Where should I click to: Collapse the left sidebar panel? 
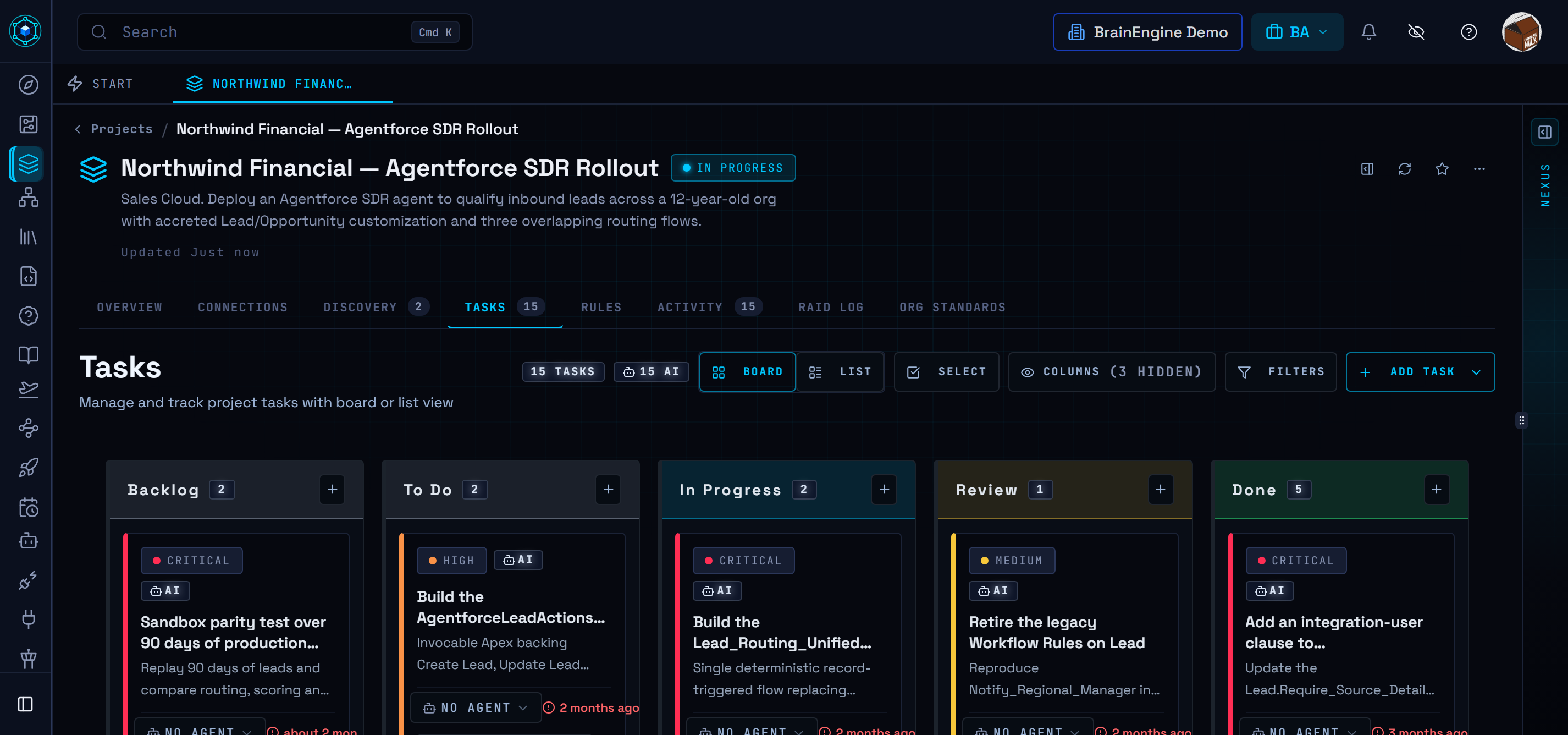click(25, 704)
